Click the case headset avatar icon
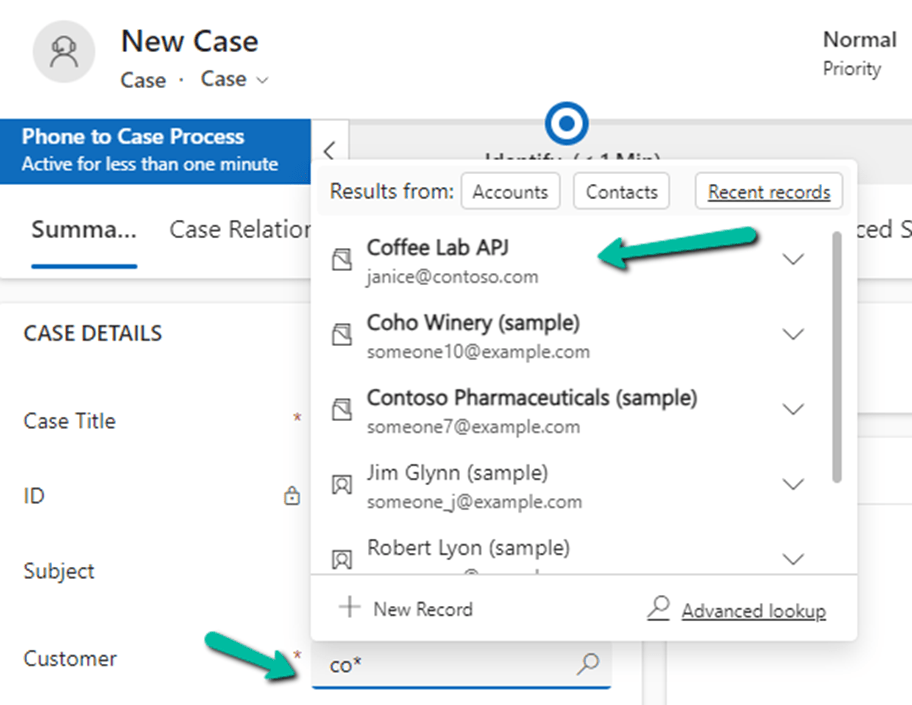Image resolution: width=912 pixels, height=705 pixels. point(64,53)
